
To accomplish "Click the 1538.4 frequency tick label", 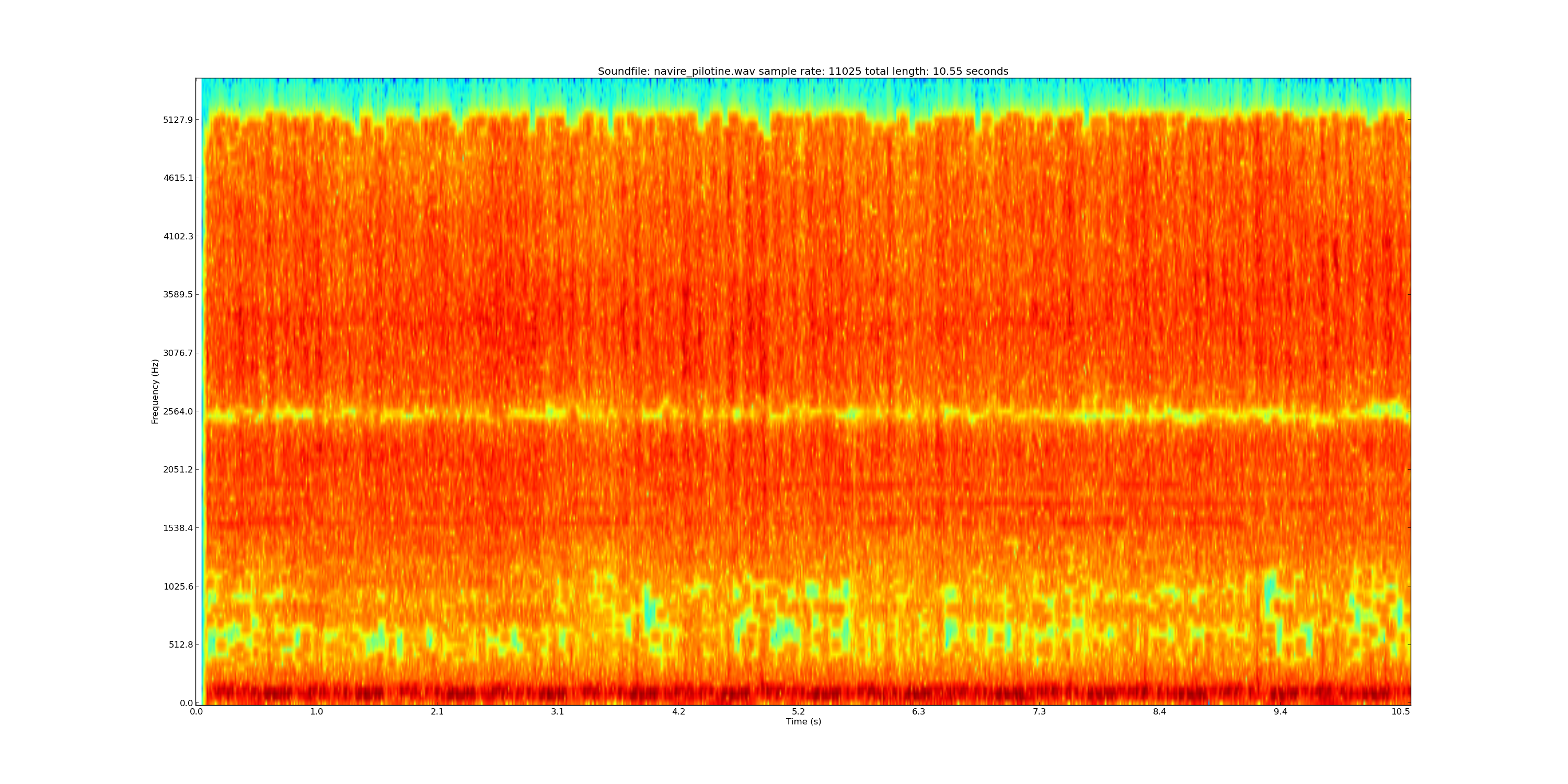I will point(177,528).
